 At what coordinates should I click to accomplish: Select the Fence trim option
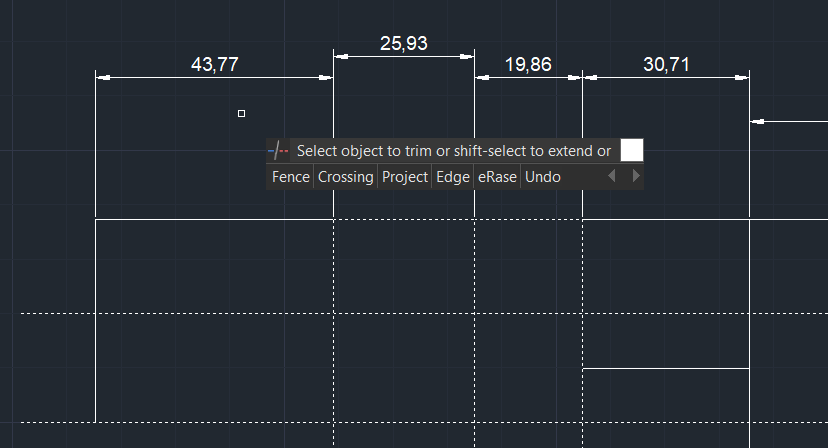pos(290,177)
